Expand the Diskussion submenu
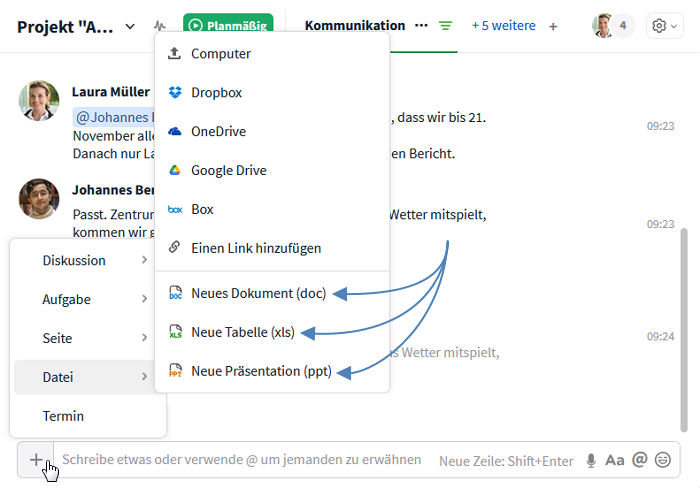700x488 pixels. click(88, 260)
